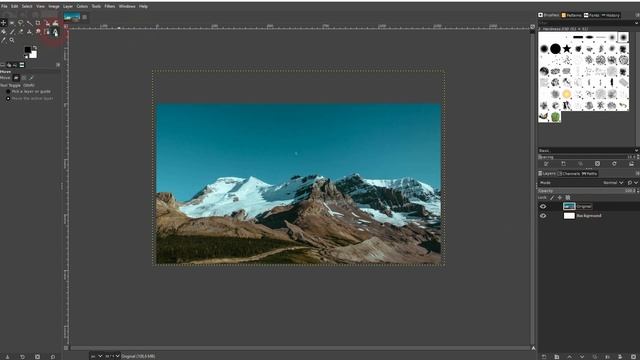
Task: Switch to the Channels tab
Action: (x=569, y=173)
